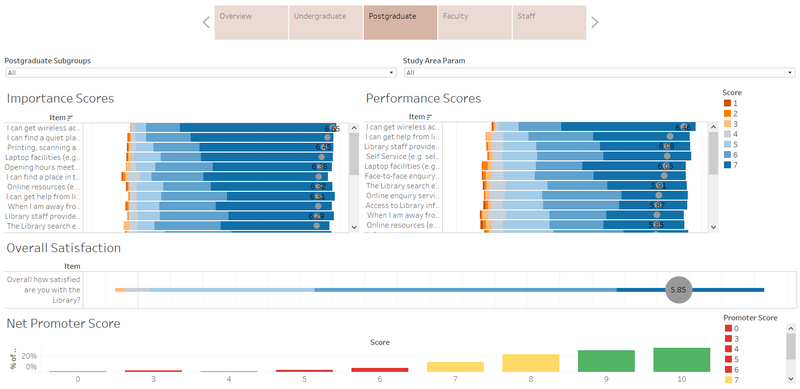This screenshot has width=800, height=389.
Task: Click Importance Scores scroll down arrow
Action: (x=354, y=227)
